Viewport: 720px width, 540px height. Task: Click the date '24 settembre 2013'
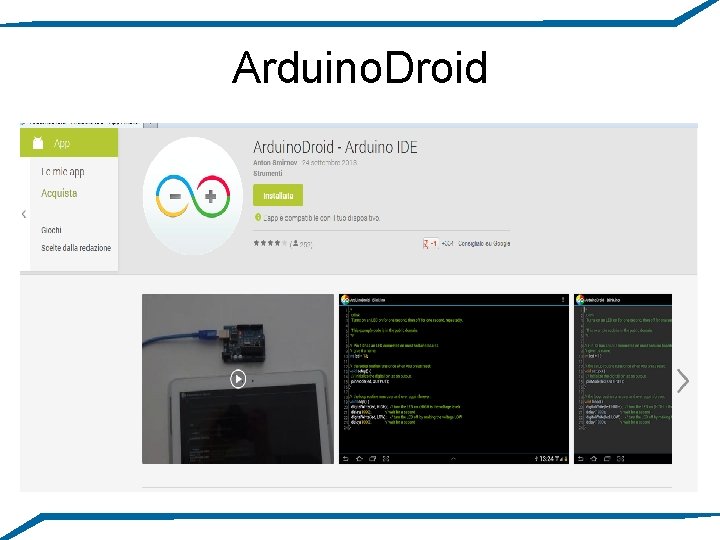[x=329, y=163]
